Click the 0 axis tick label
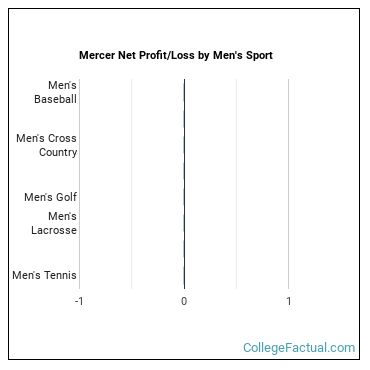The image size is (370, 370). coord(184,301)
